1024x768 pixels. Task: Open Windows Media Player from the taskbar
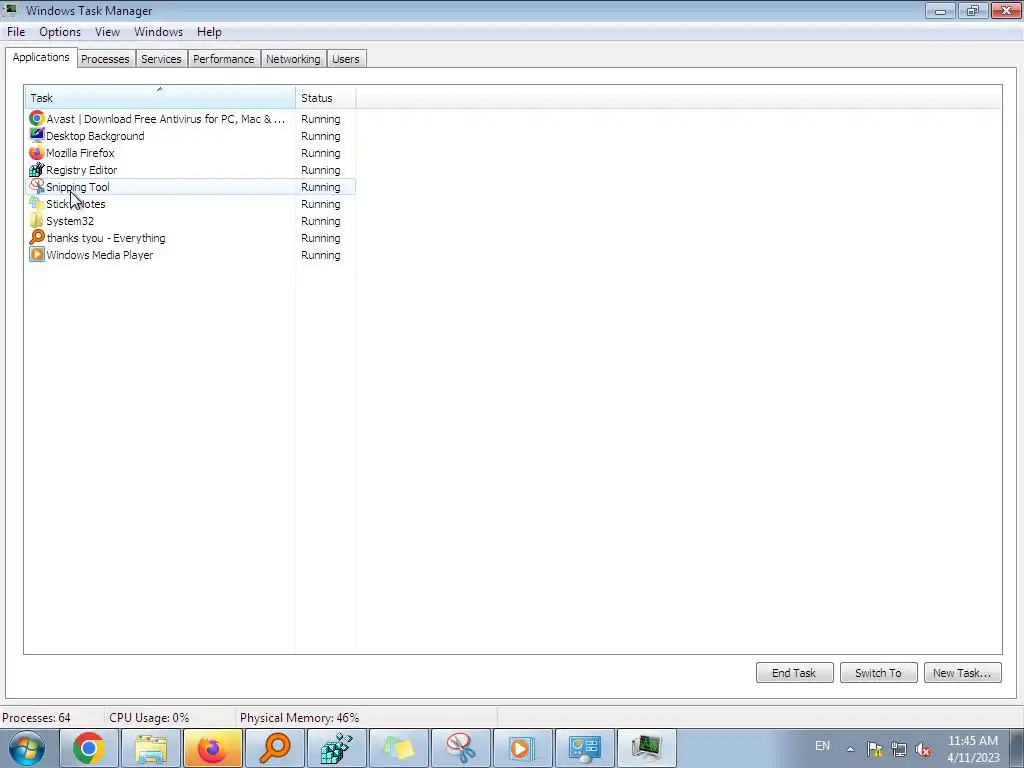(523, 748)
